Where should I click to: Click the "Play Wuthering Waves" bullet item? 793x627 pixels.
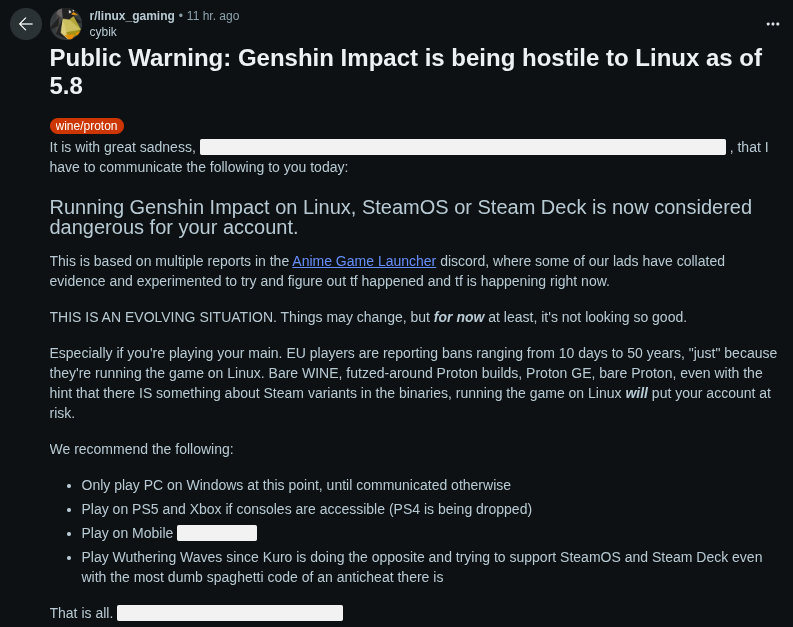tap(422, 567)
